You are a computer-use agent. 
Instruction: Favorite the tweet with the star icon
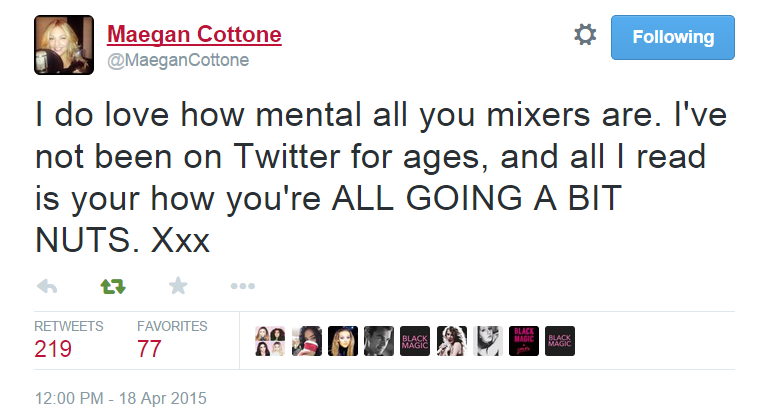click(178, 286)
